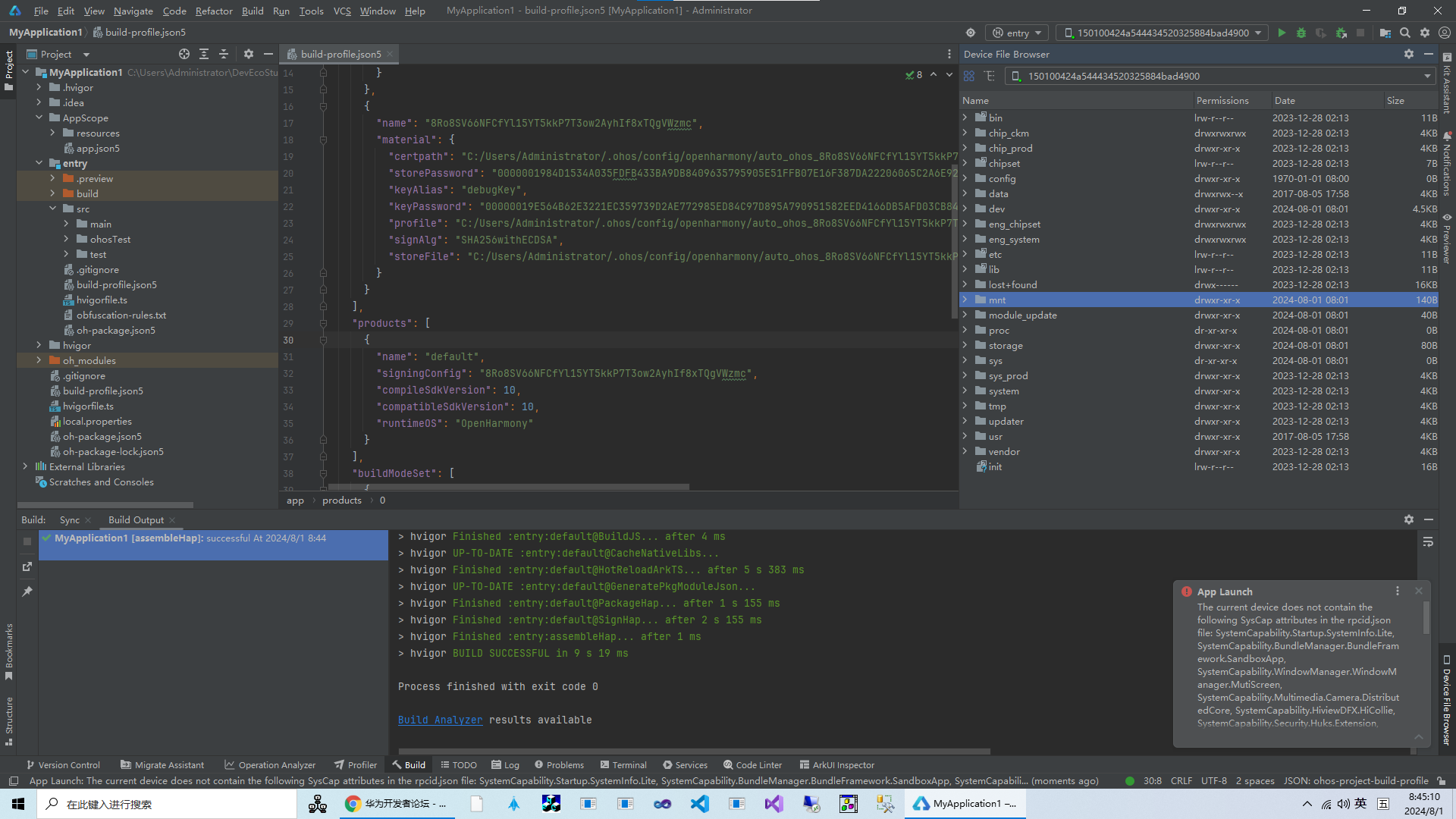Image resolution: width=1456 pixels, height=819 pixels.
Task: Expand the mnt folder in Device File Browser
Action: click(x=965, y=300)
